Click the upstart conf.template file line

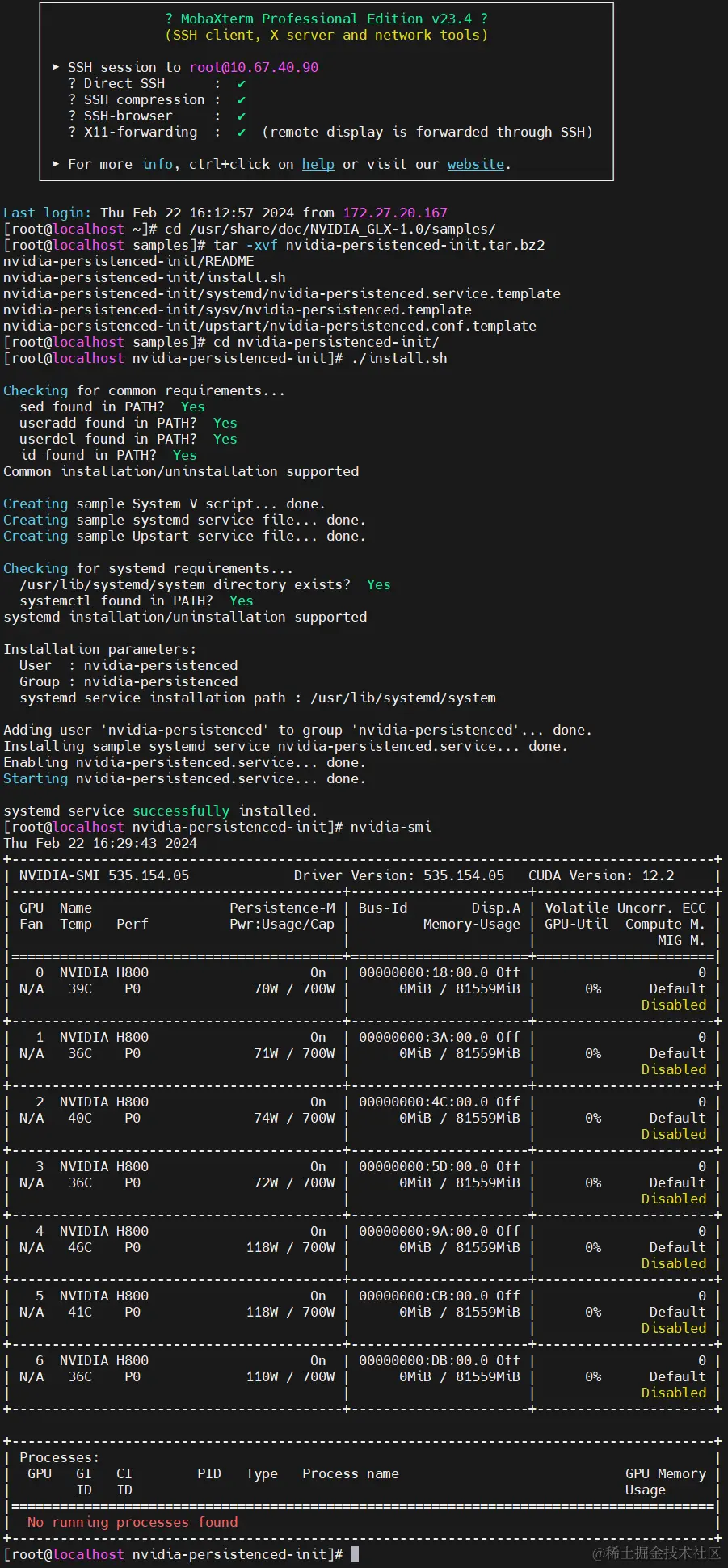click(270, 326)
